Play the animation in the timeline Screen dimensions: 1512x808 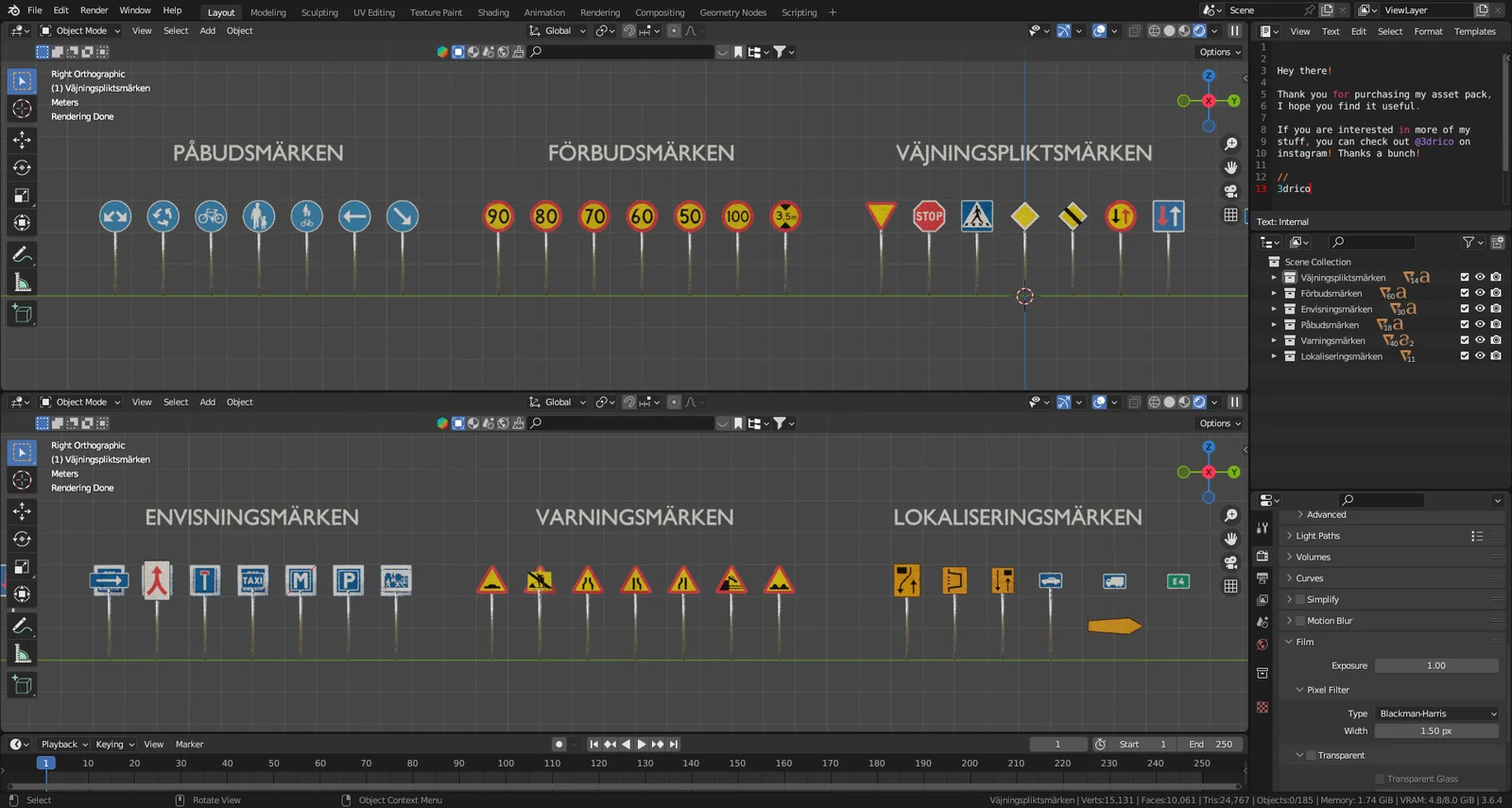coord(642,745)
